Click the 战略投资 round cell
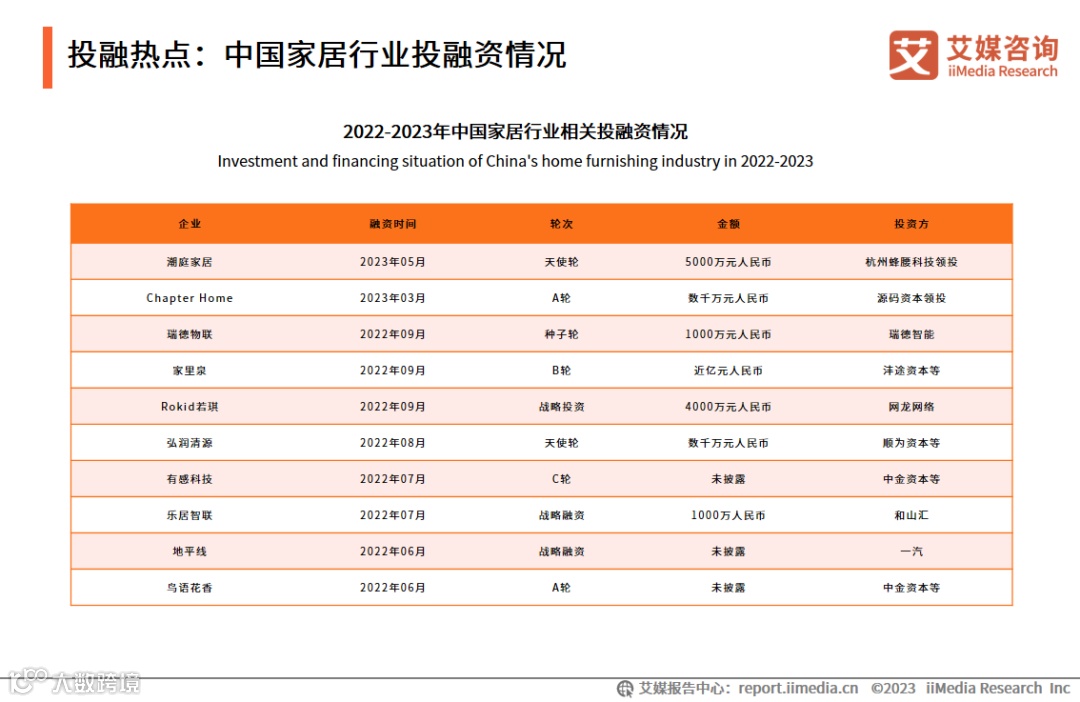 point(561,406)
